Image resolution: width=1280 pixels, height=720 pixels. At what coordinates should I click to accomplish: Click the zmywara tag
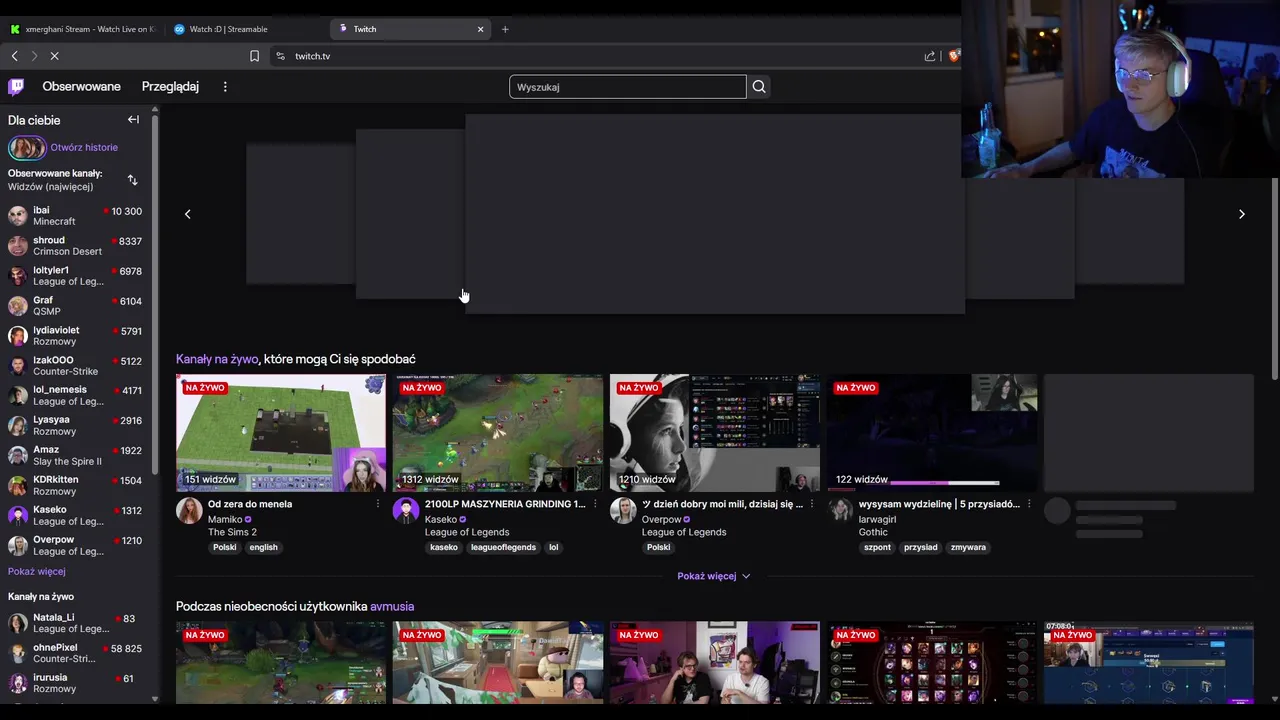pos(968,547)
